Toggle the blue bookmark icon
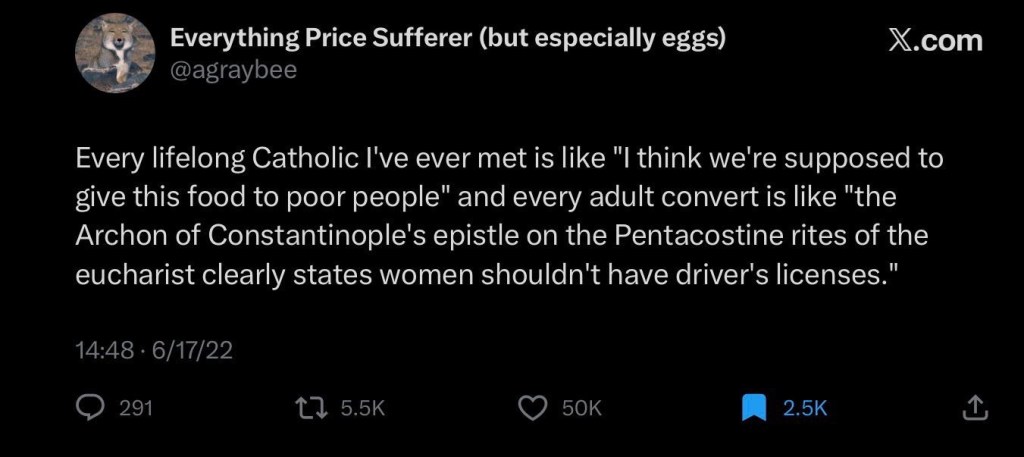Viewport: 1024px width, 457px height. [x=755, y=407]
